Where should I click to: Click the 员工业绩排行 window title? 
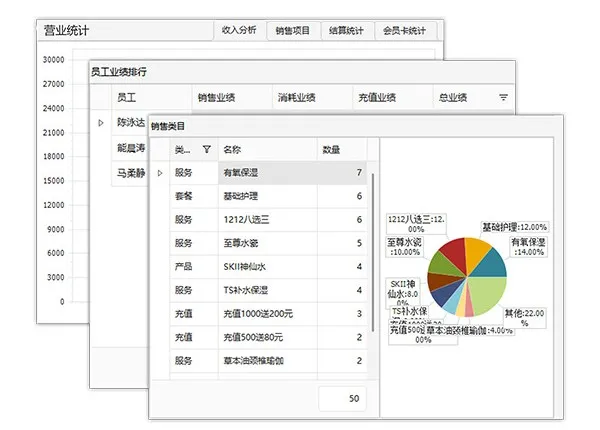[x=119, y=72]
